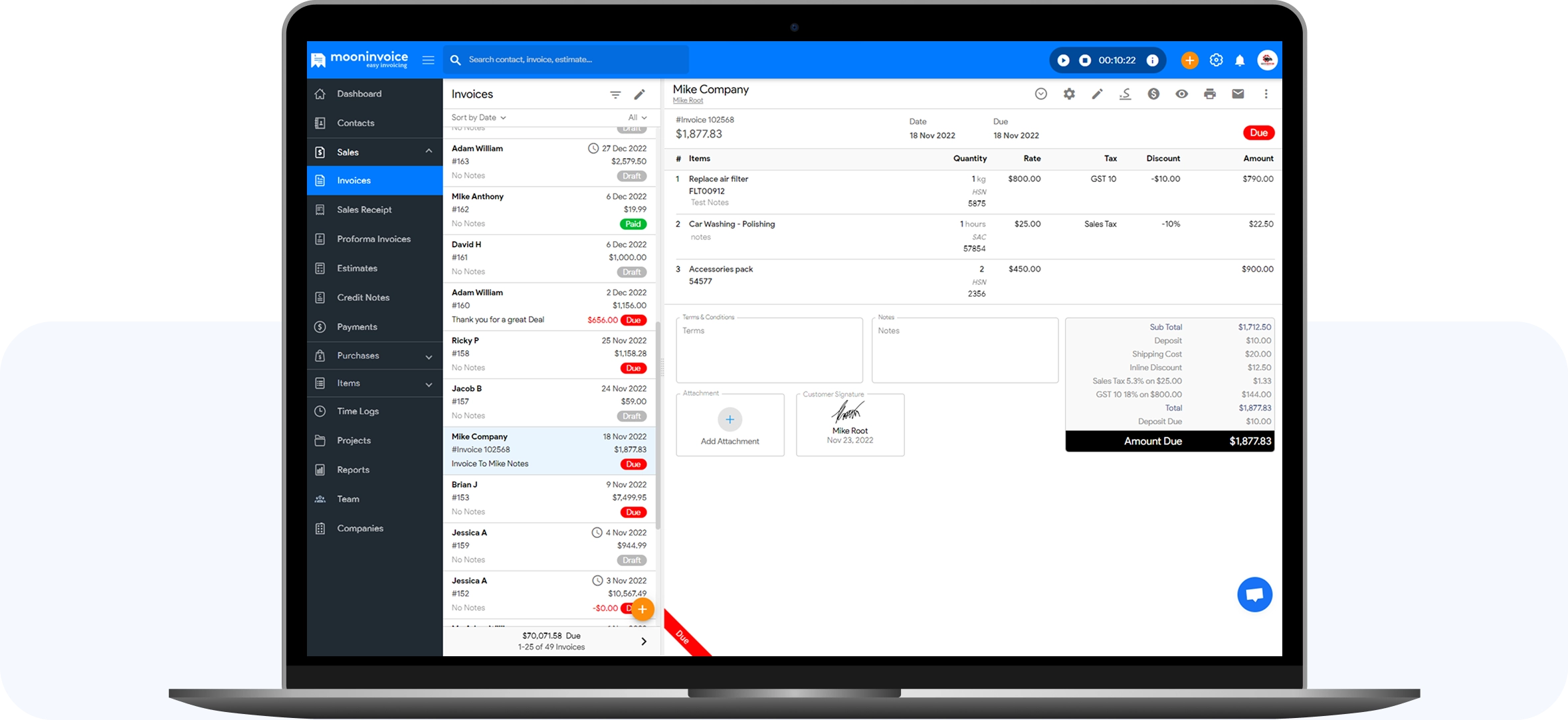Toggle the hamburger sidebar menu
The height and width of the screenshot is (720, 1568).
428,60
